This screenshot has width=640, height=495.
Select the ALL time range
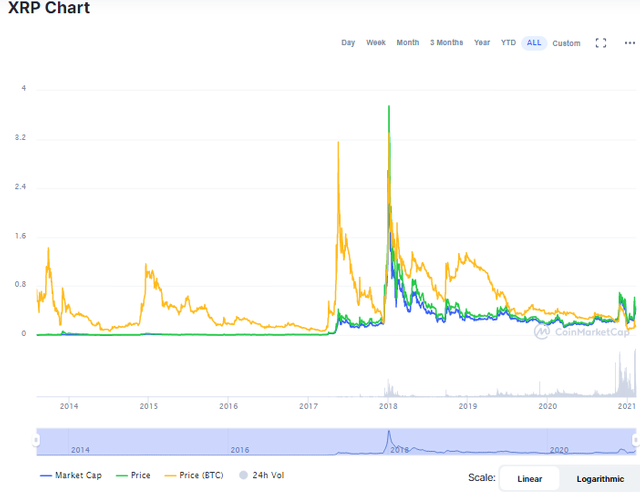coord(534,43)
